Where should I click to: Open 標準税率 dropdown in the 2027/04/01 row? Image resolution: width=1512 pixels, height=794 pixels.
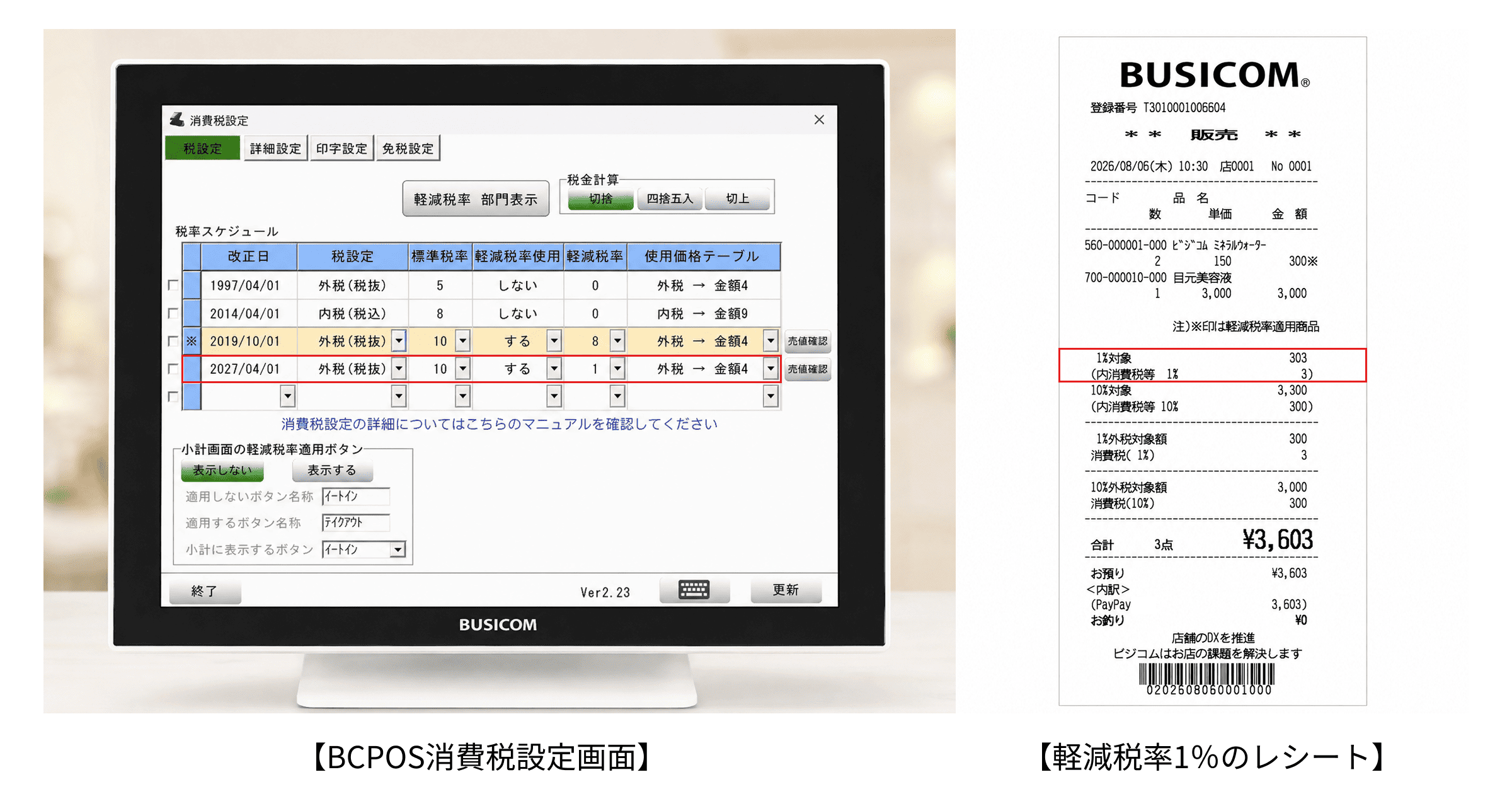tap(463, 369)
